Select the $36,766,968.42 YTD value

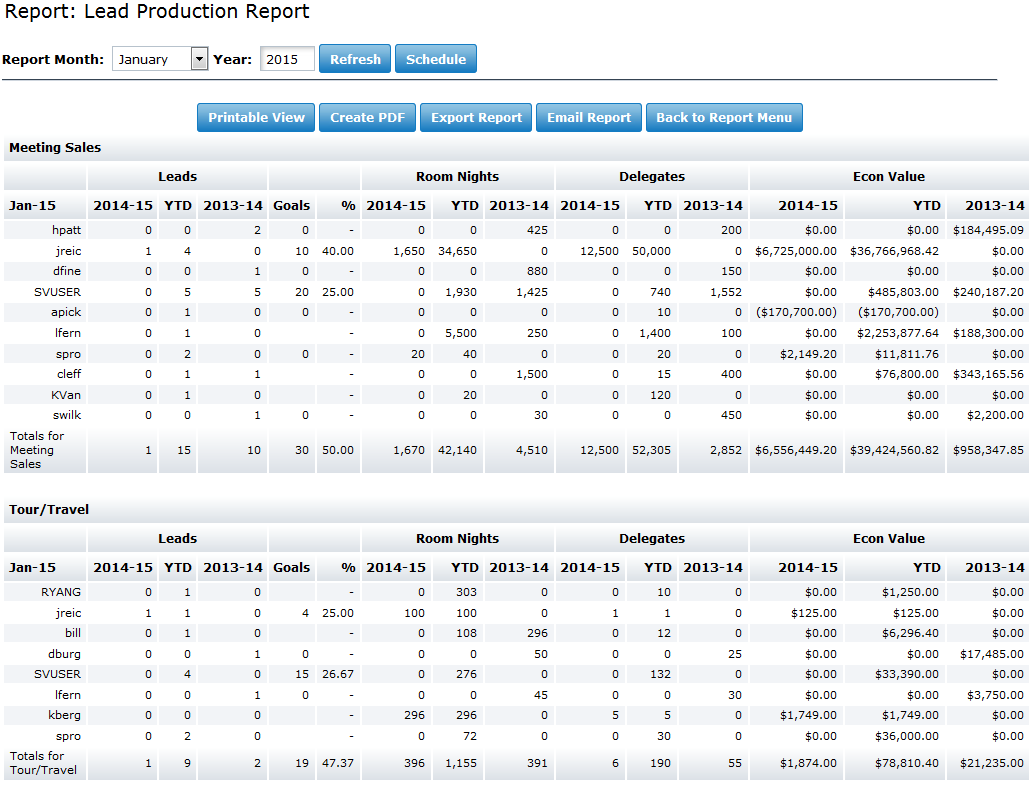[894, 251]
